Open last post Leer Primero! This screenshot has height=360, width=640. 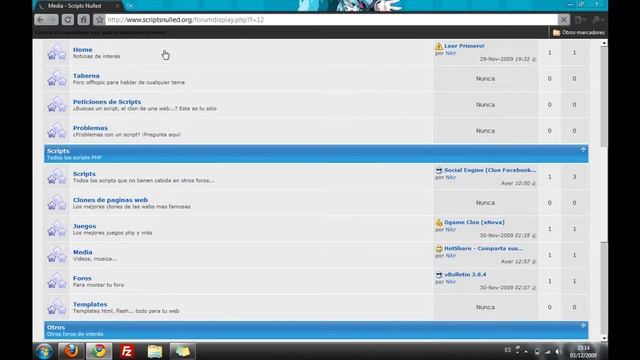(x=464, y=46)
